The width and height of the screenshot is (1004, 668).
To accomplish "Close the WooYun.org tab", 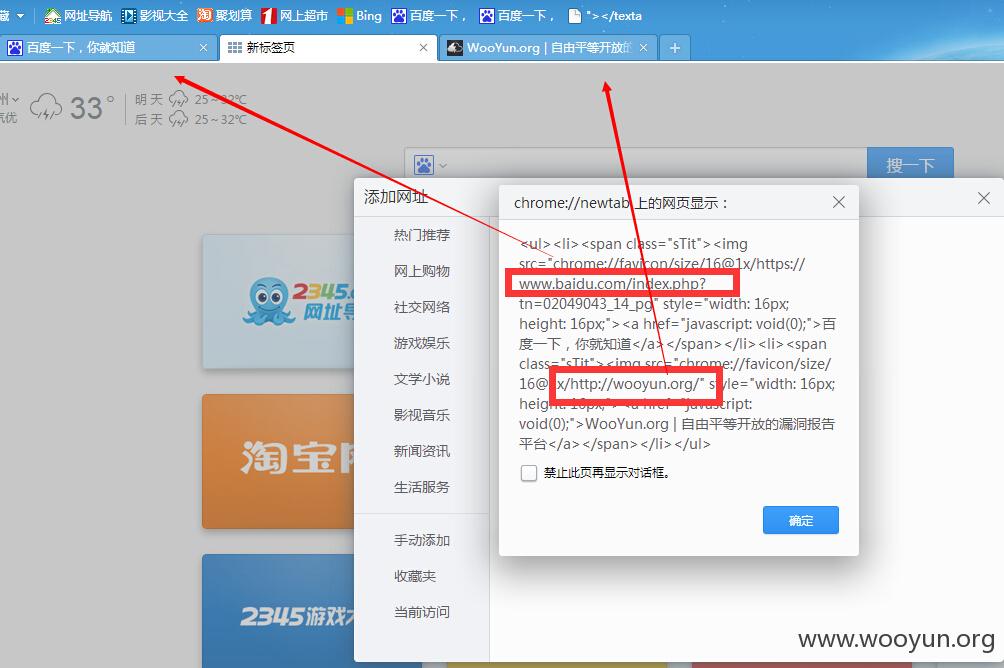I will pos(644,47).
